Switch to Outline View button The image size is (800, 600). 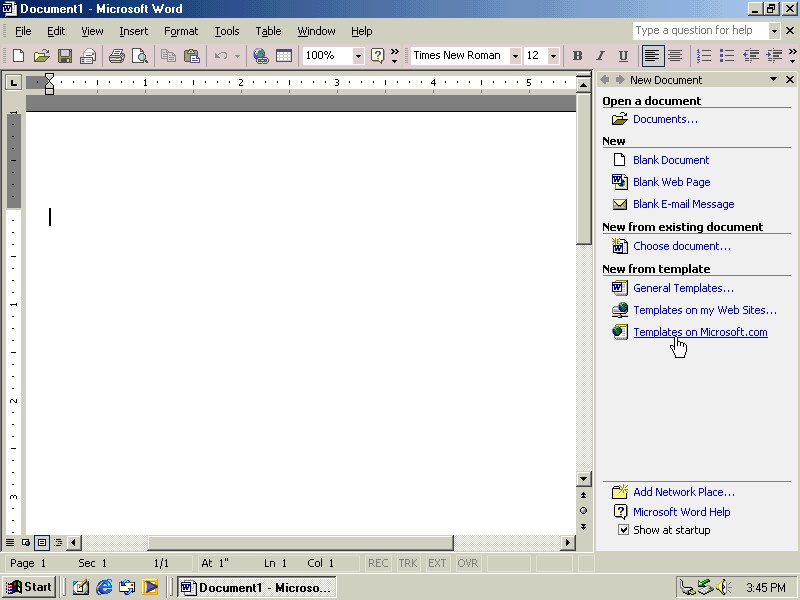point(58,542)
